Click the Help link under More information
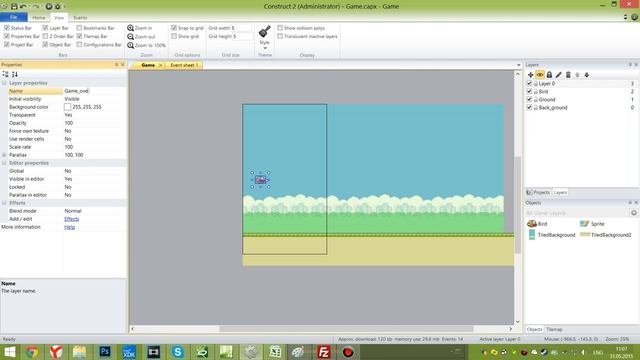Image resolution: width=640 pixels, height=360 pixels. click(69, 227)
